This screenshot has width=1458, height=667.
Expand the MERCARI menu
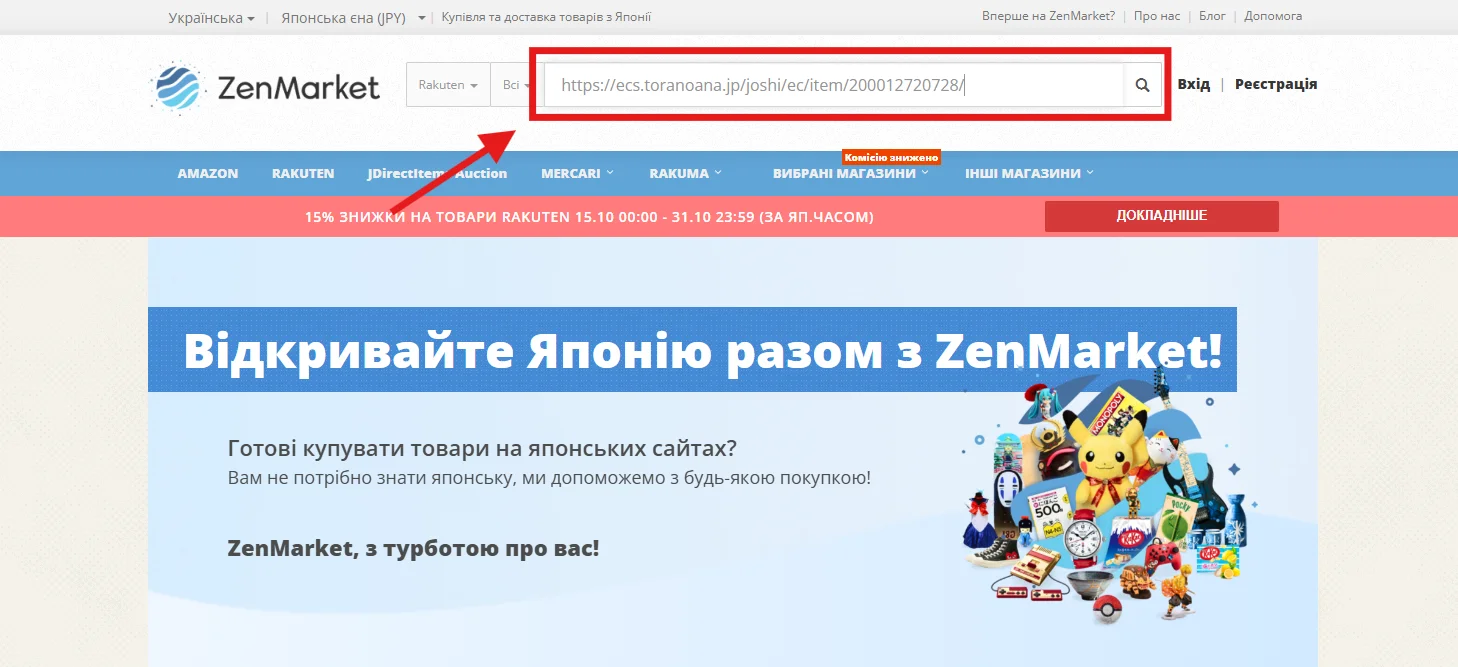pos(577,173)
